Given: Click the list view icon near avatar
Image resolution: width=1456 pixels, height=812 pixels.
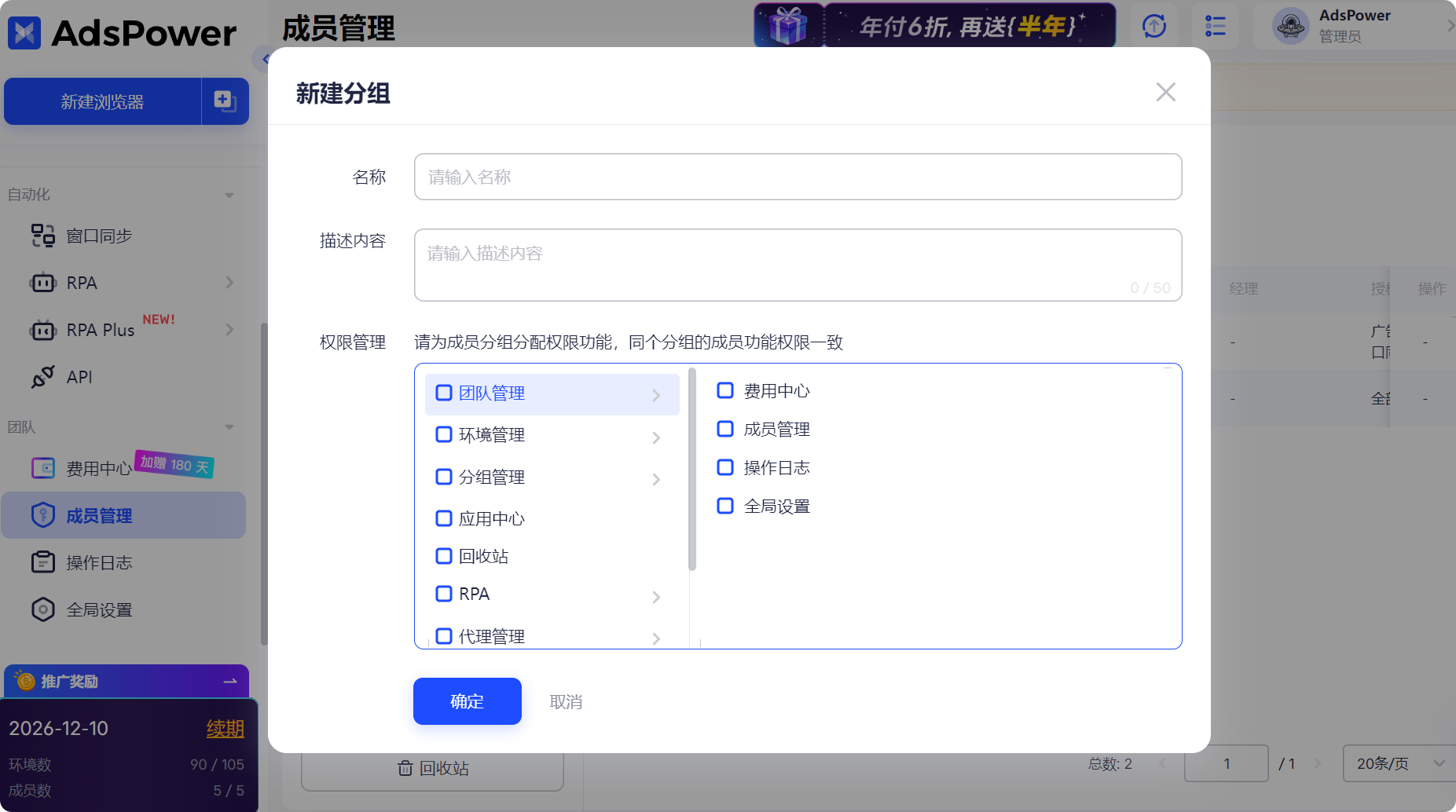Looking at the screenshot, I should 1215,26.
